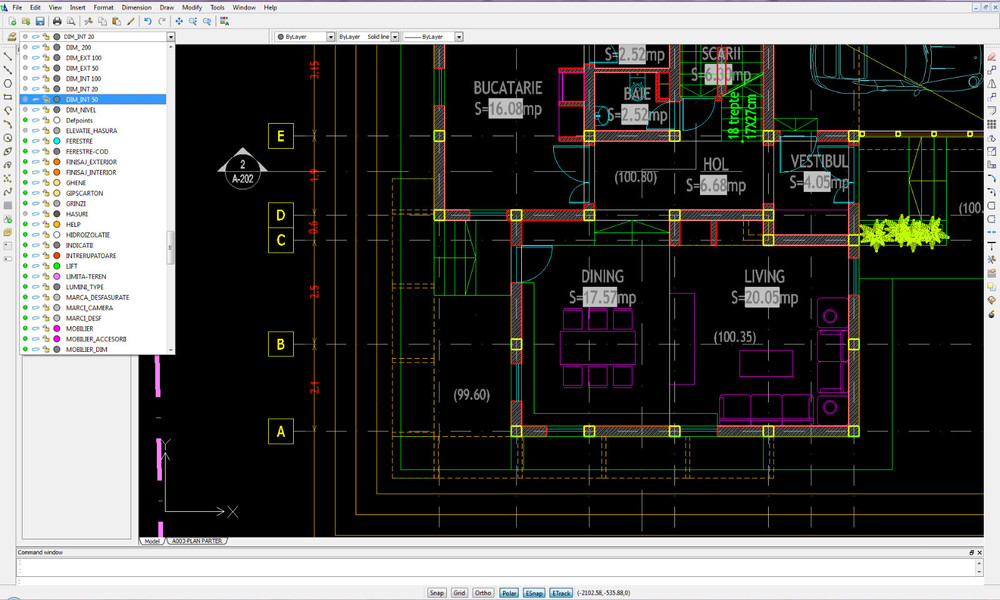Open the Dimension menu
1000x600 pixels.
tap(136, 6)
